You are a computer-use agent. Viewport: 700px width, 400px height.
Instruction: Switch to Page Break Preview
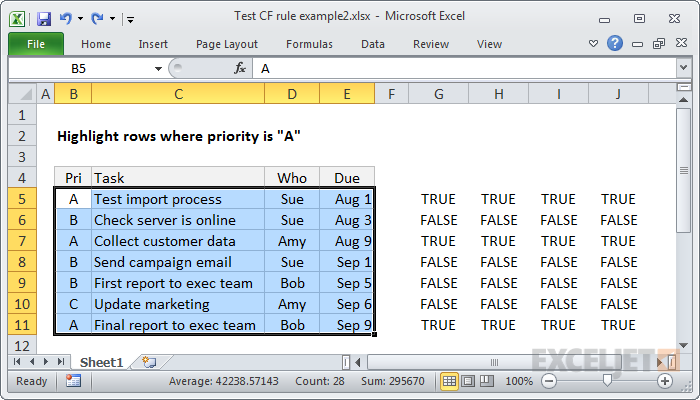tap(487, 381)
